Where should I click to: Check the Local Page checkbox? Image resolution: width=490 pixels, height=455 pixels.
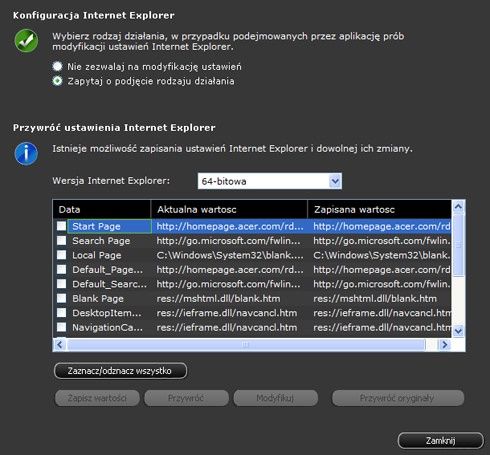point(61,255)
